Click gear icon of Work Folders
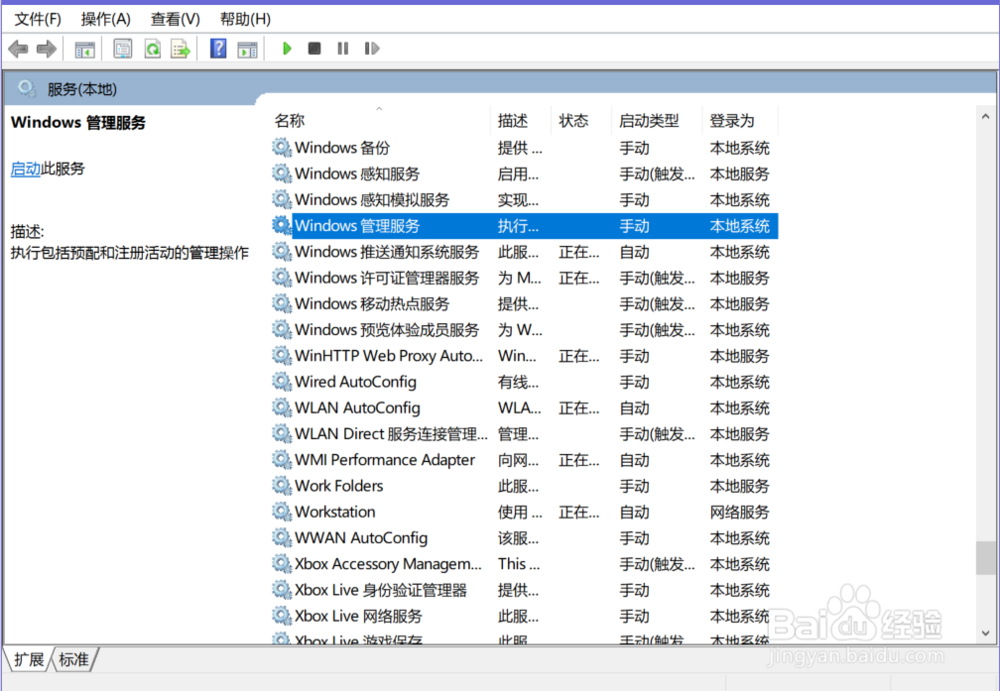This screenshot has height=691, width=1000. 281,486
